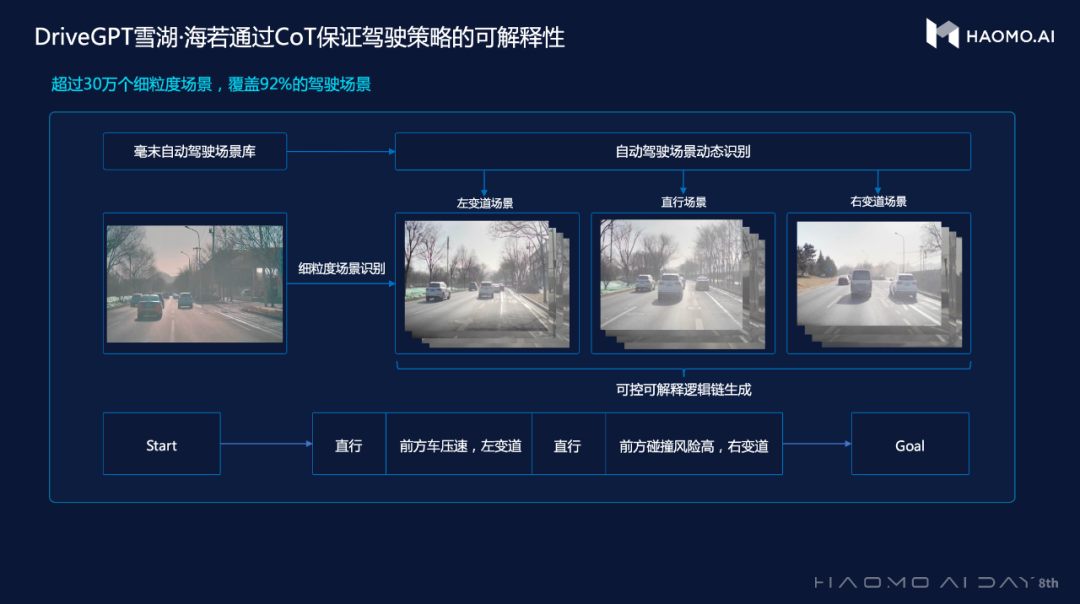Click the Start box
Viewport: 1080px width, 604px height.
click(x=162, y=444)
